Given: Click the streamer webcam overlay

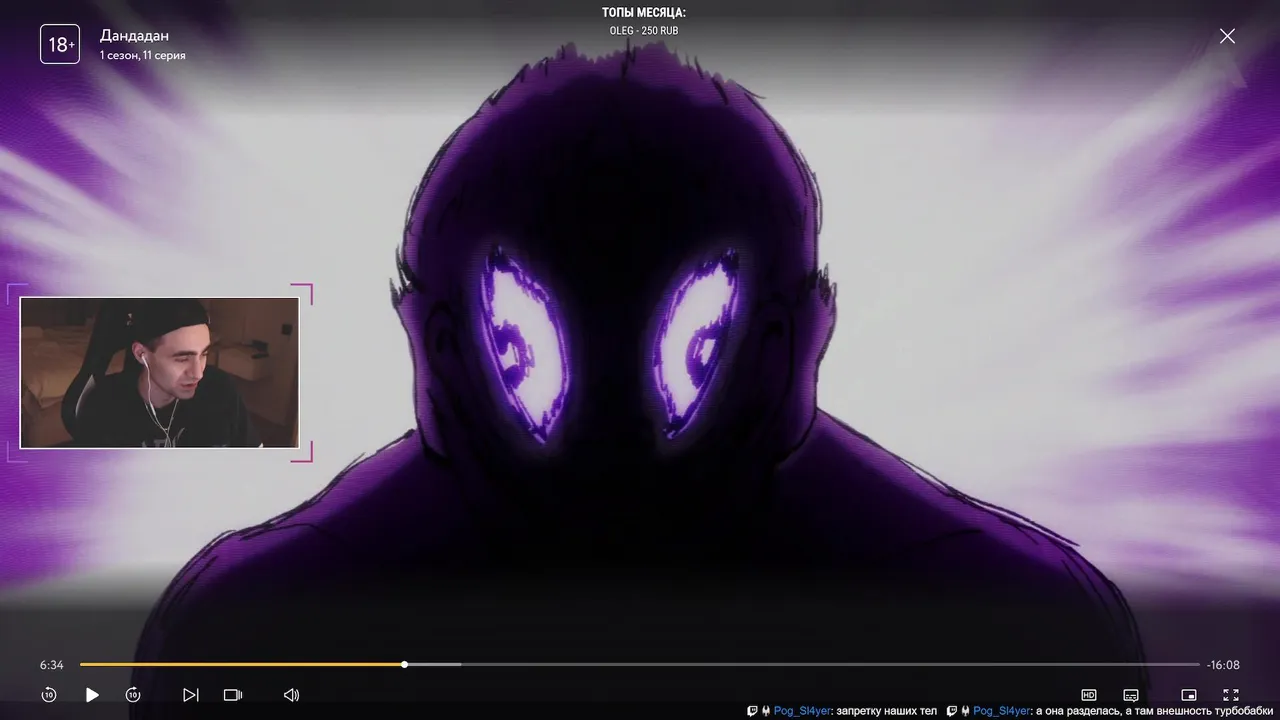Looking at the screenshot, I should click(x=159, y=373).
